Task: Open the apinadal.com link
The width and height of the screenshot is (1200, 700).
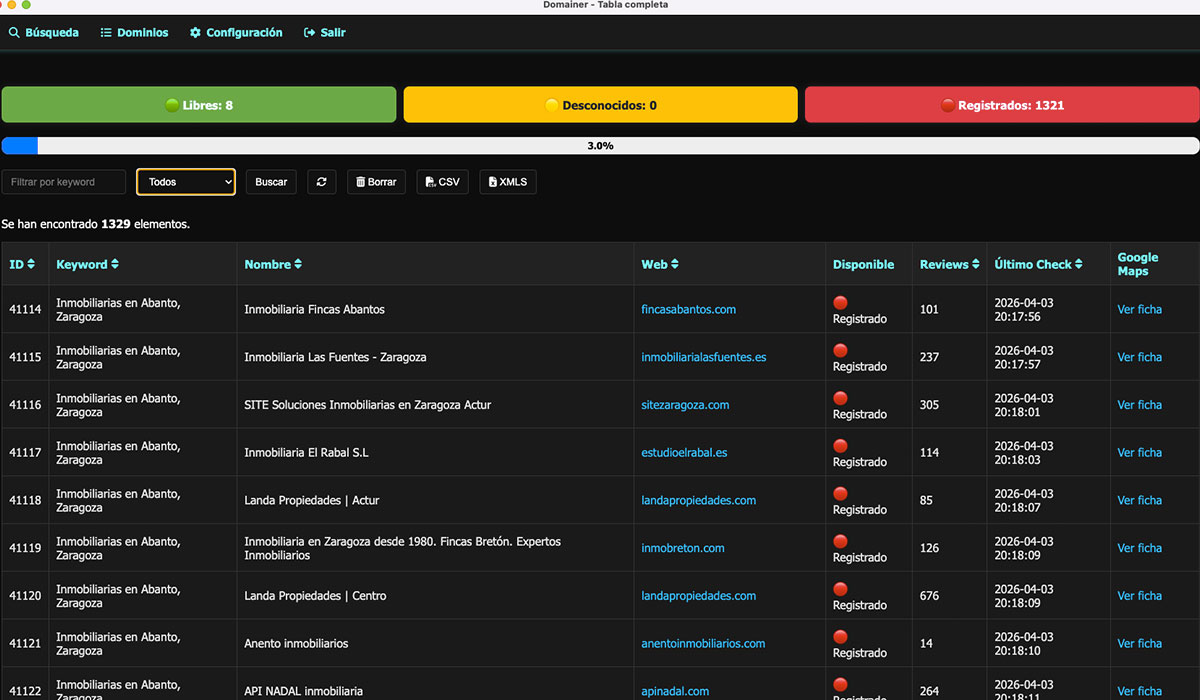Action: click(x=675, y=691)
